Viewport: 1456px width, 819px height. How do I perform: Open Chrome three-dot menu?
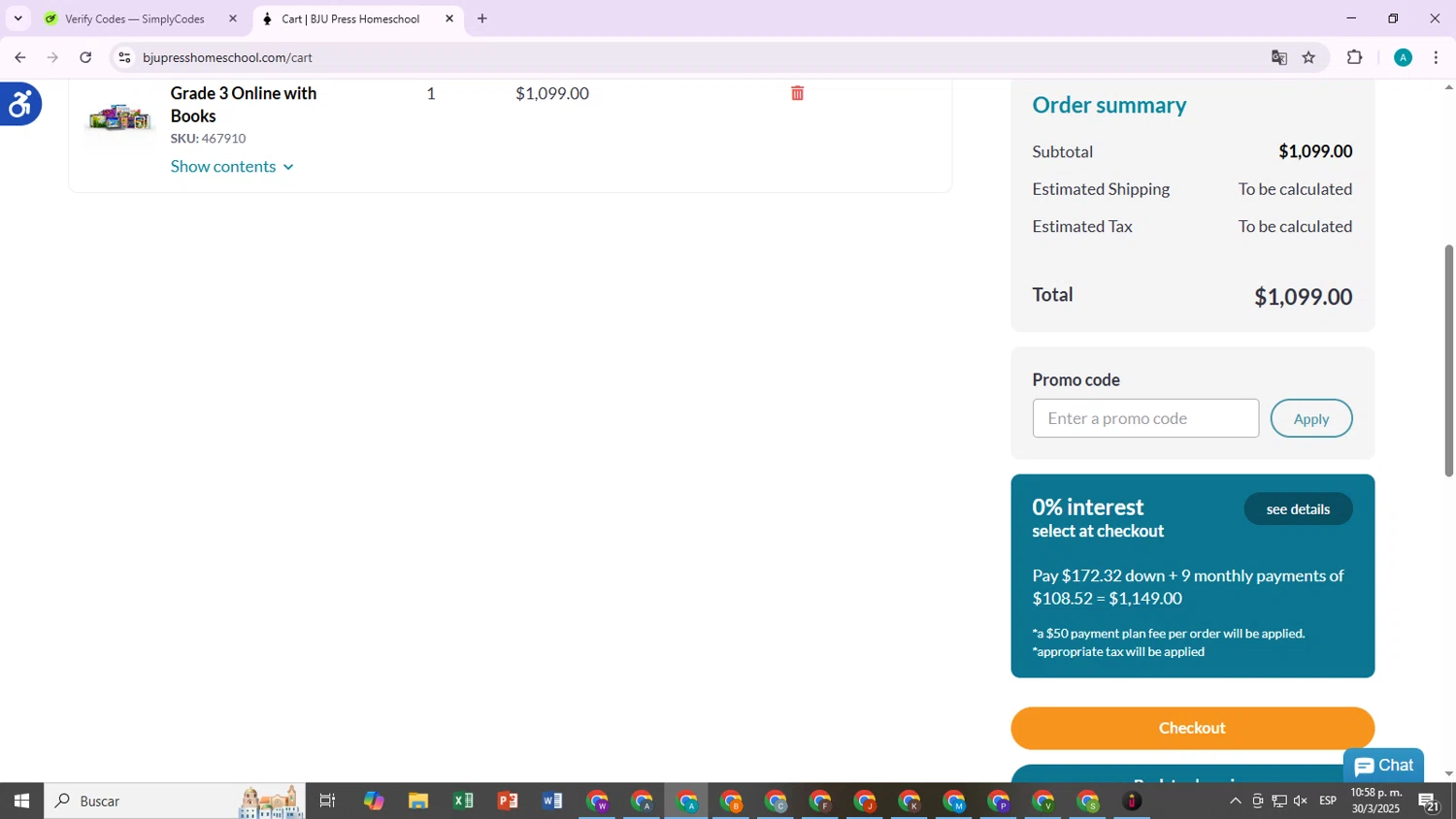click(x=1436, y=57)
